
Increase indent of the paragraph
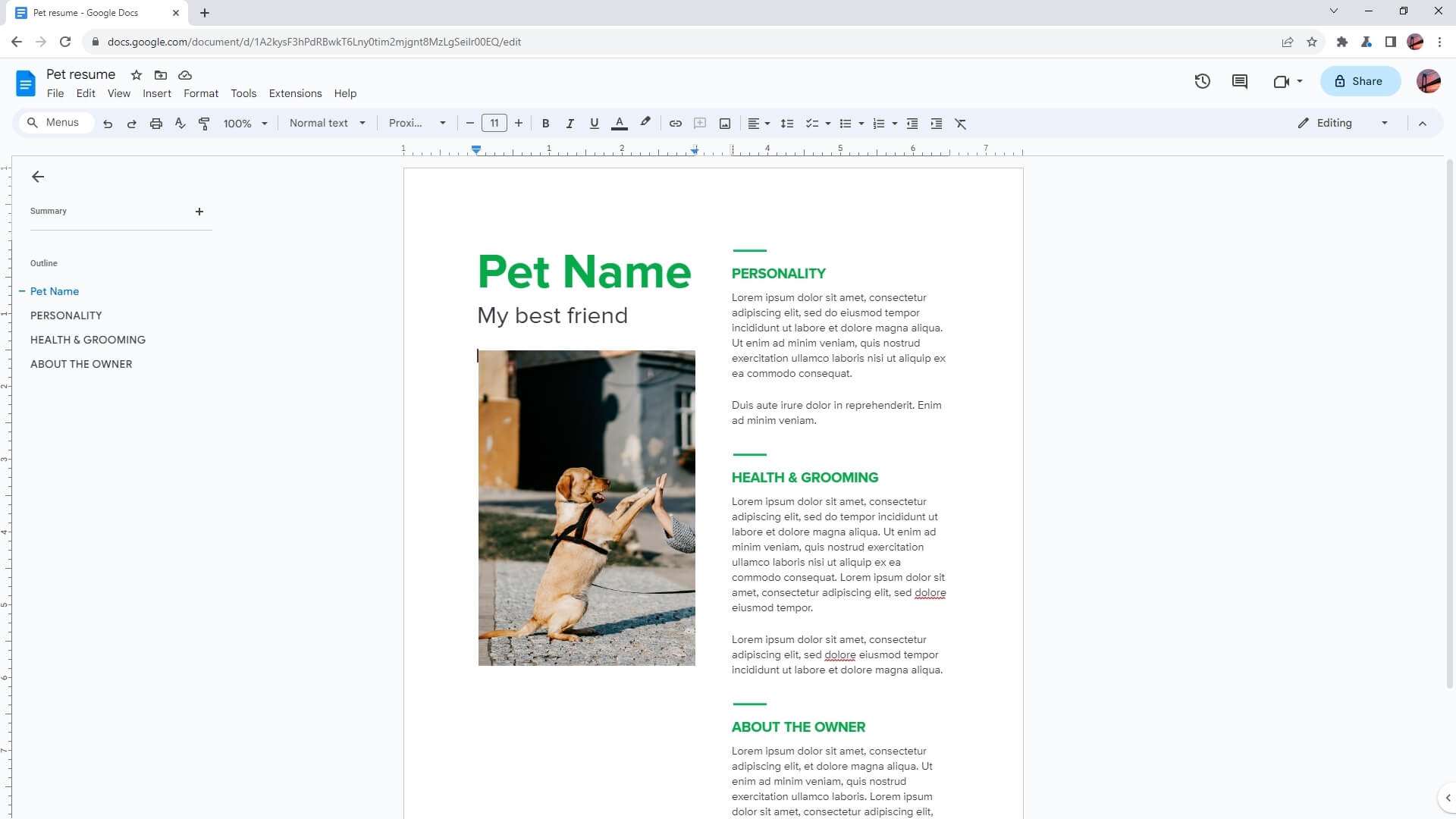coord(937,124)
